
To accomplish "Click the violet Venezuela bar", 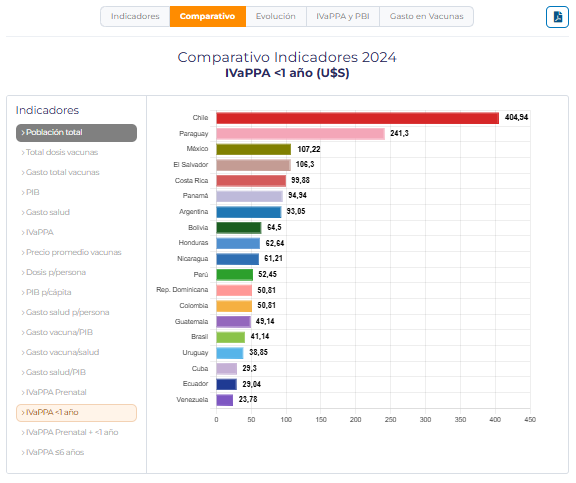I will point(225,400).
